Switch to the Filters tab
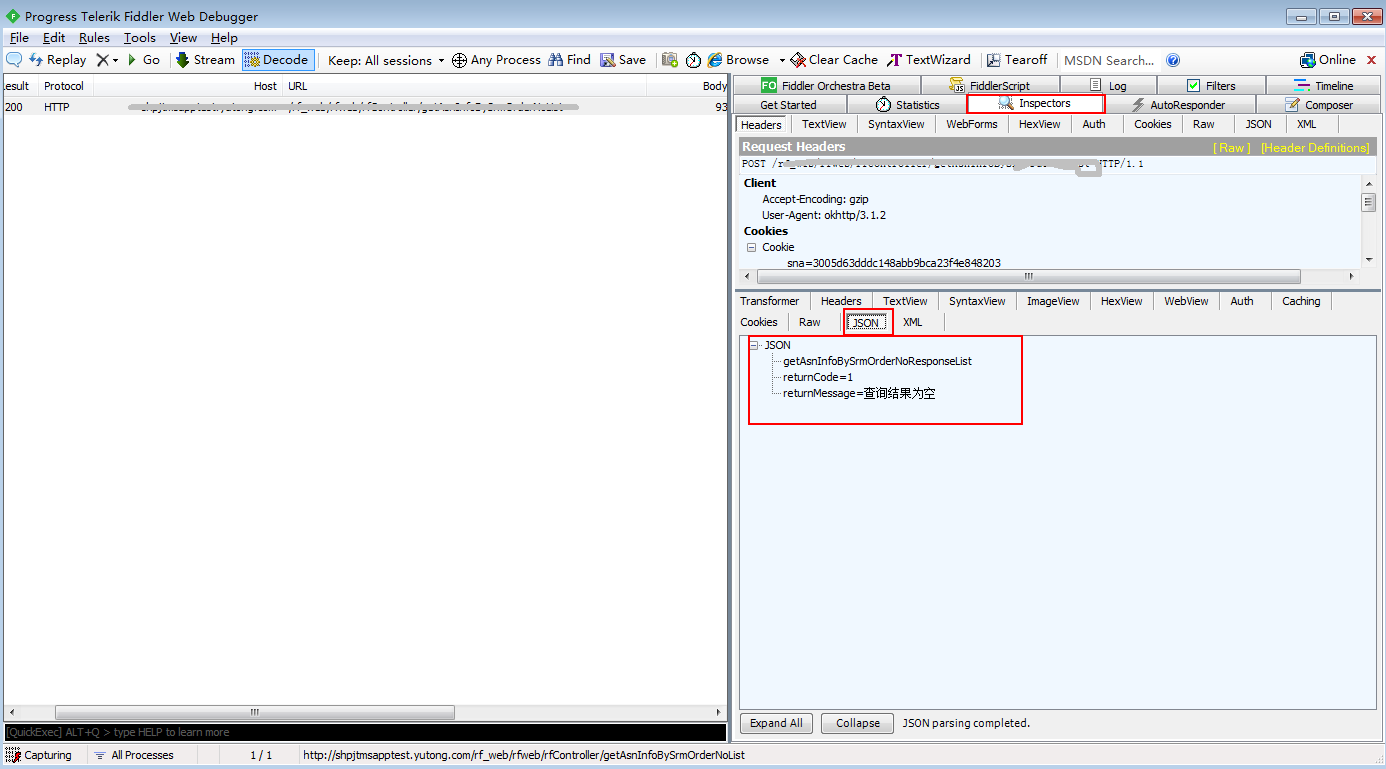 pos(1211,86)
